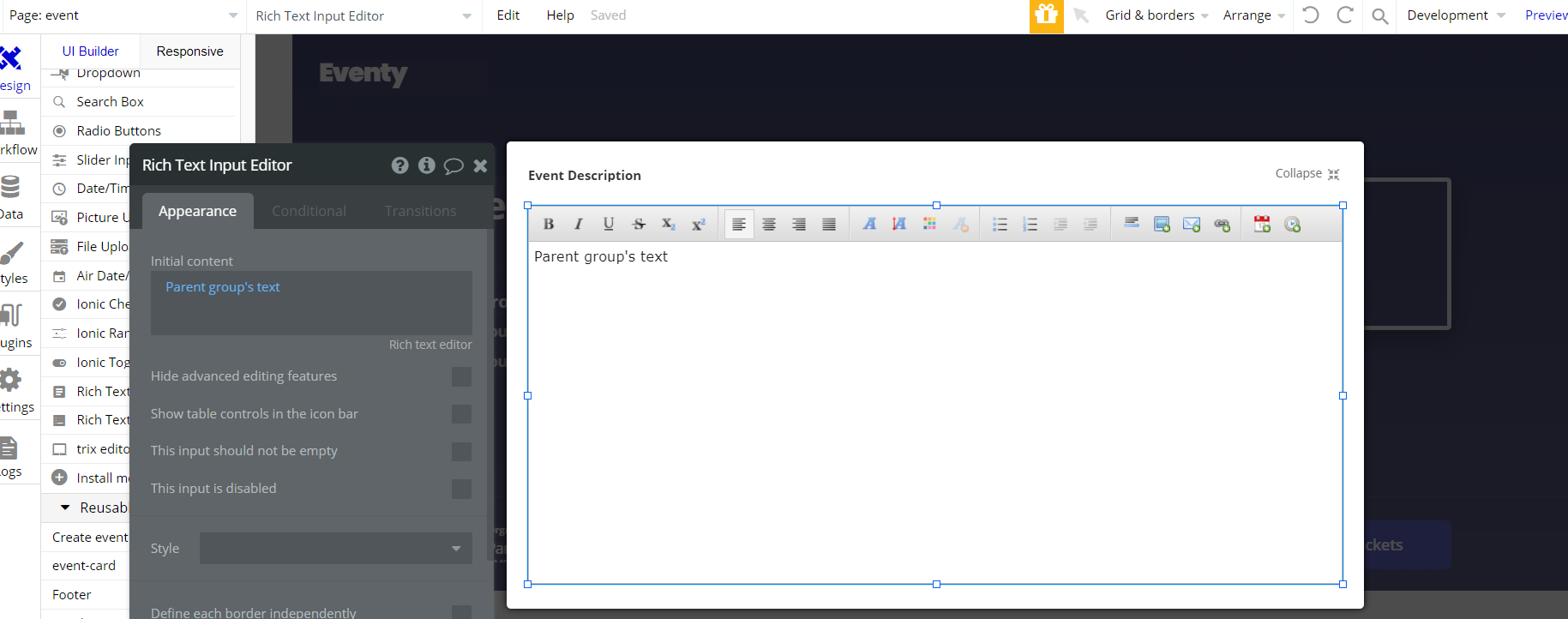Apply strikethrough formatting
The width and height of the screenshot is (1568, 619).
point(639,225)
